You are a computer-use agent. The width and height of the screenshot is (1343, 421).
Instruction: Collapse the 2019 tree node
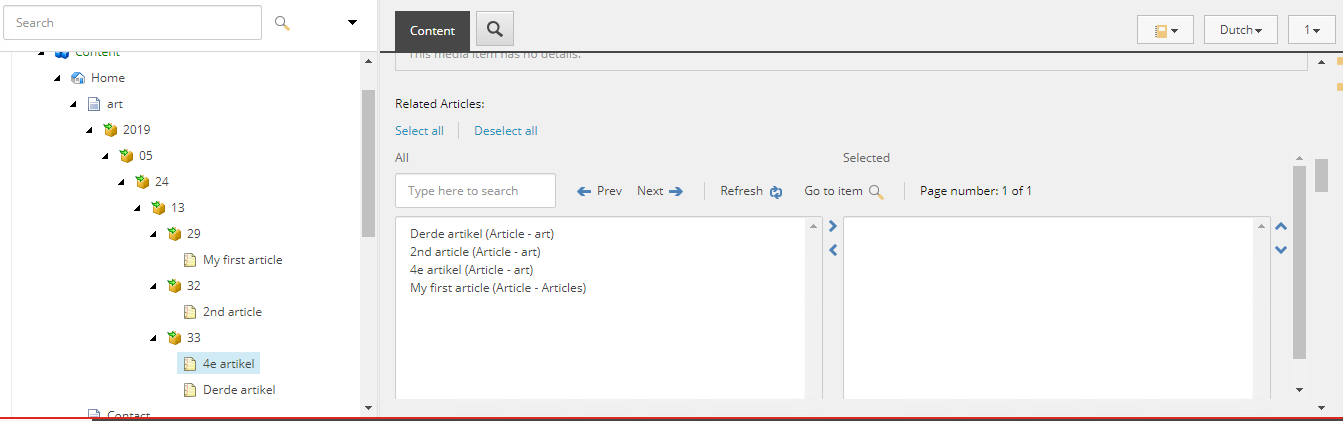(x=90, y=130)
